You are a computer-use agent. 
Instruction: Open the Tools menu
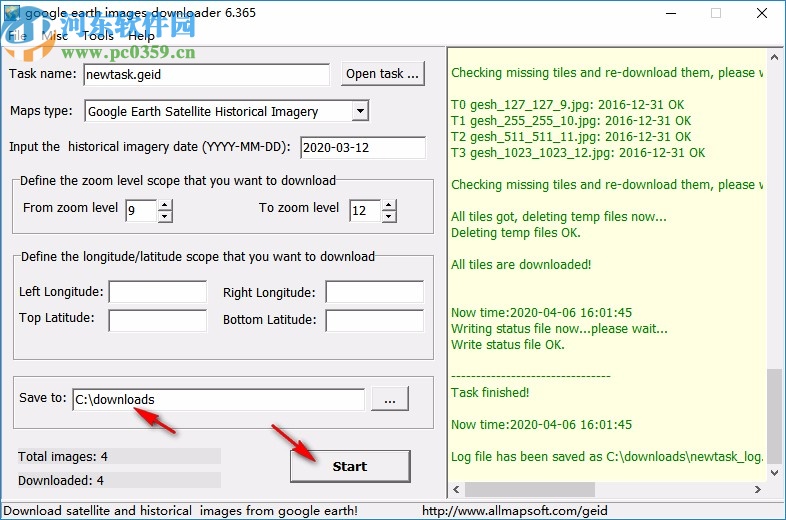(x=98, y=36)
